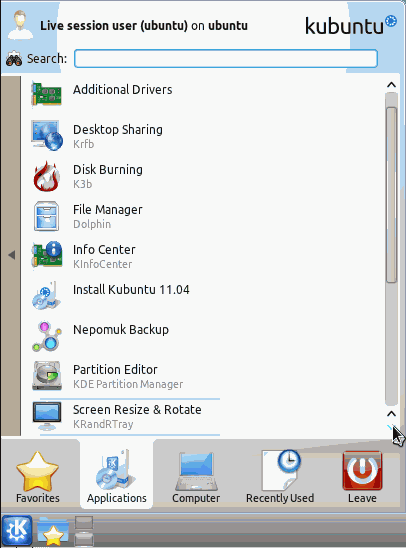Launch Desktop Sharing via its globe monitor icon
Screen dimensions: 406x548
47,136
